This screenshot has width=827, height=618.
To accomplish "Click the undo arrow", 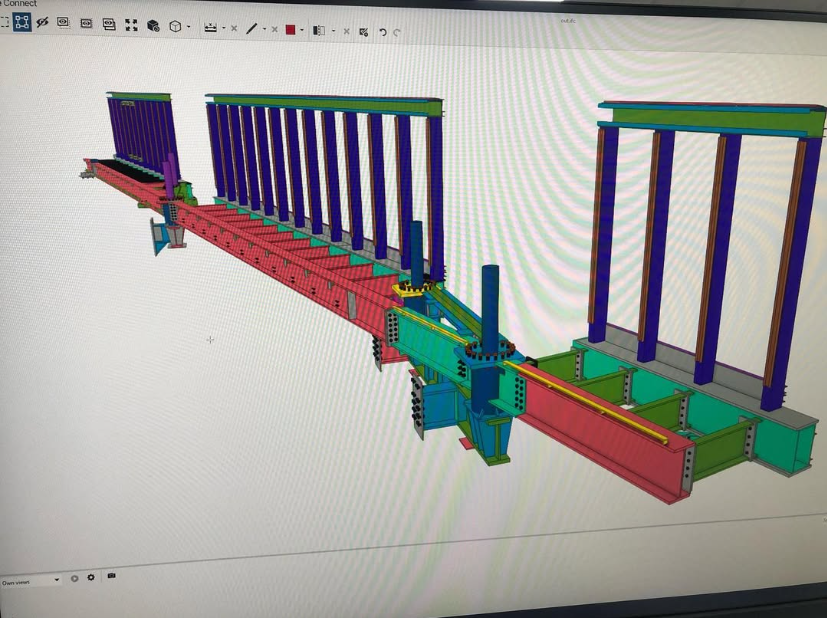I will pyautogui.click(x=381, y=31).
